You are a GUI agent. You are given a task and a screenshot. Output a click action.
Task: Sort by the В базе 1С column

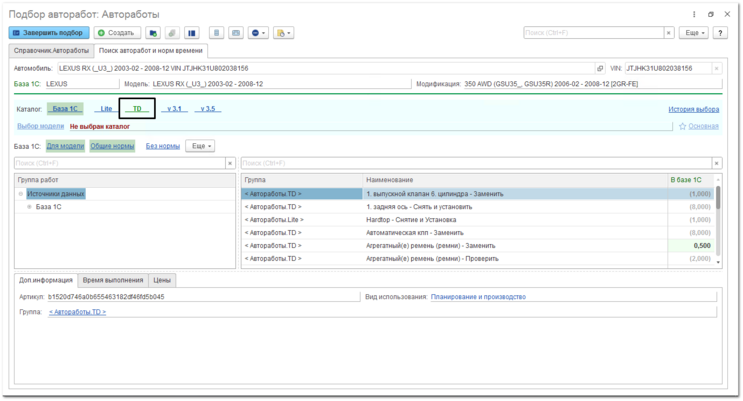point(690,180)
